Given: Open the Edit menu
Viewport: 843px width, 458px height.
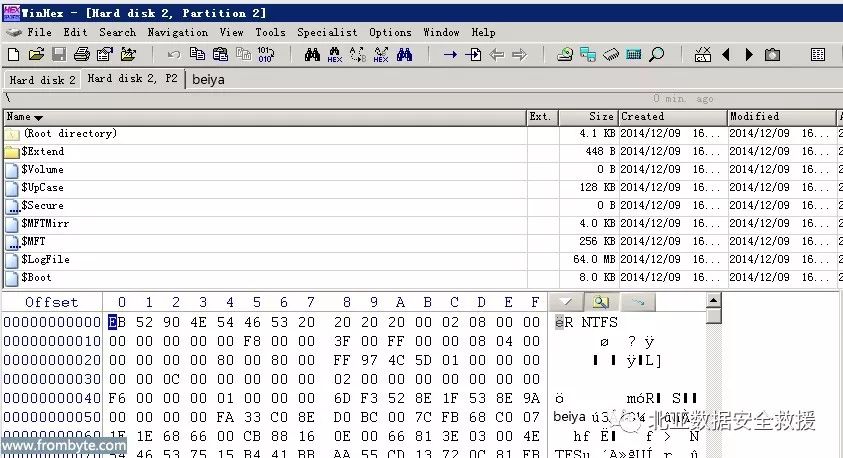Looking at the screenshot, I should (x=75, y=32).
